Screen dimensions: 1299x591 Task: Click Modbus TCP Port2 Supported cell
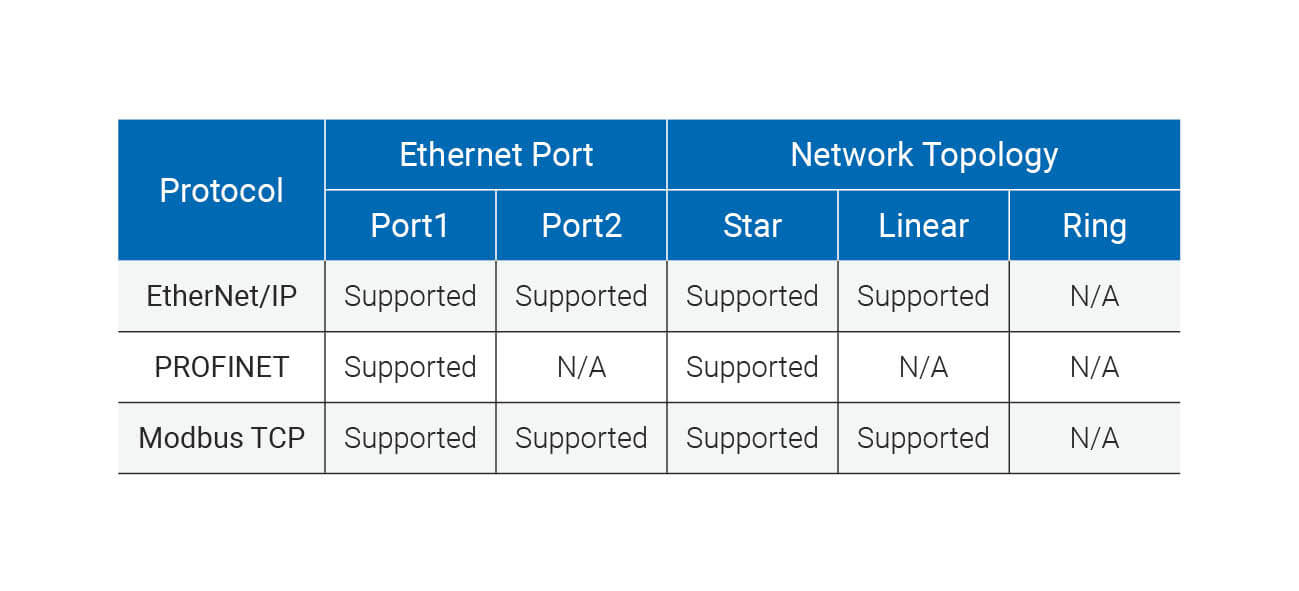(x=581, y=438)
